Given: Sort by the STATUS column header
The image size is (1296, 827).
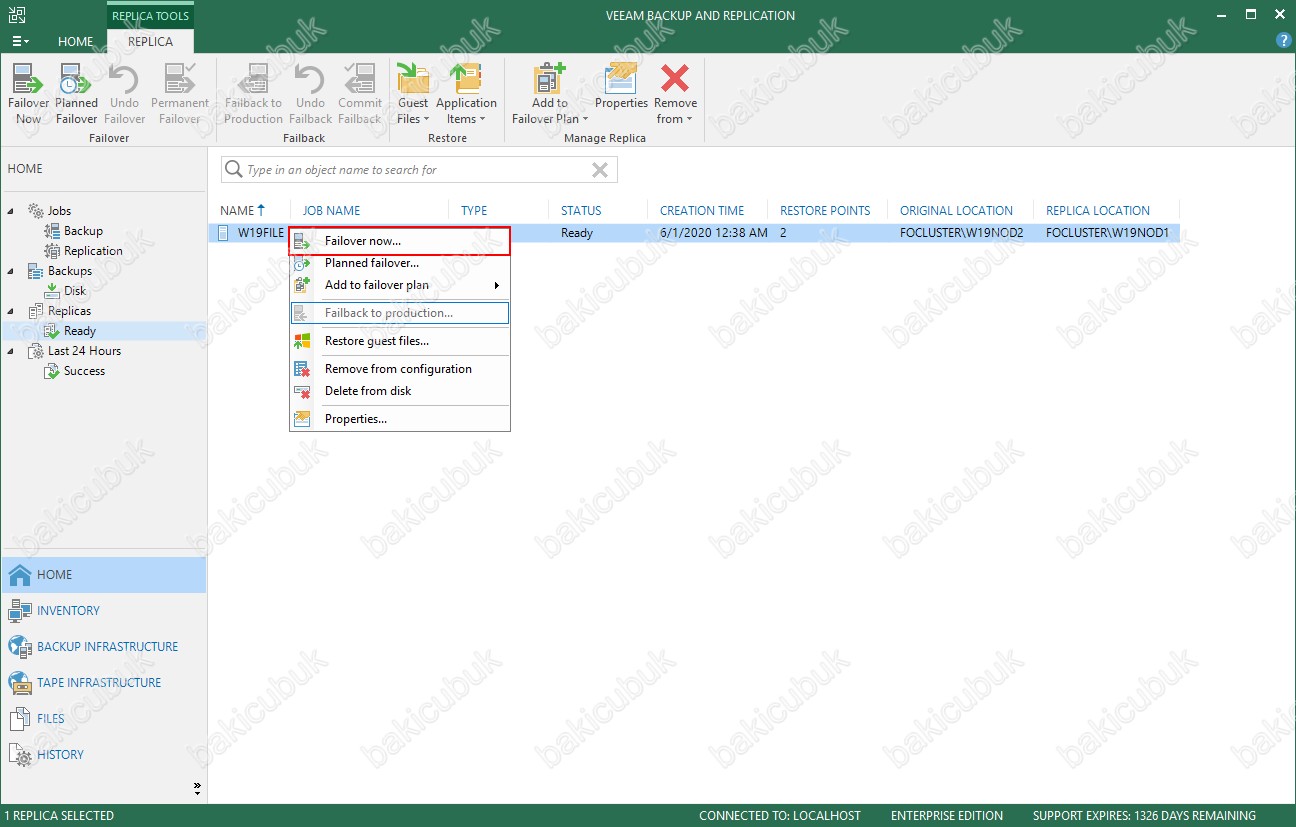Looking at the screenshot, I should 581,210.
